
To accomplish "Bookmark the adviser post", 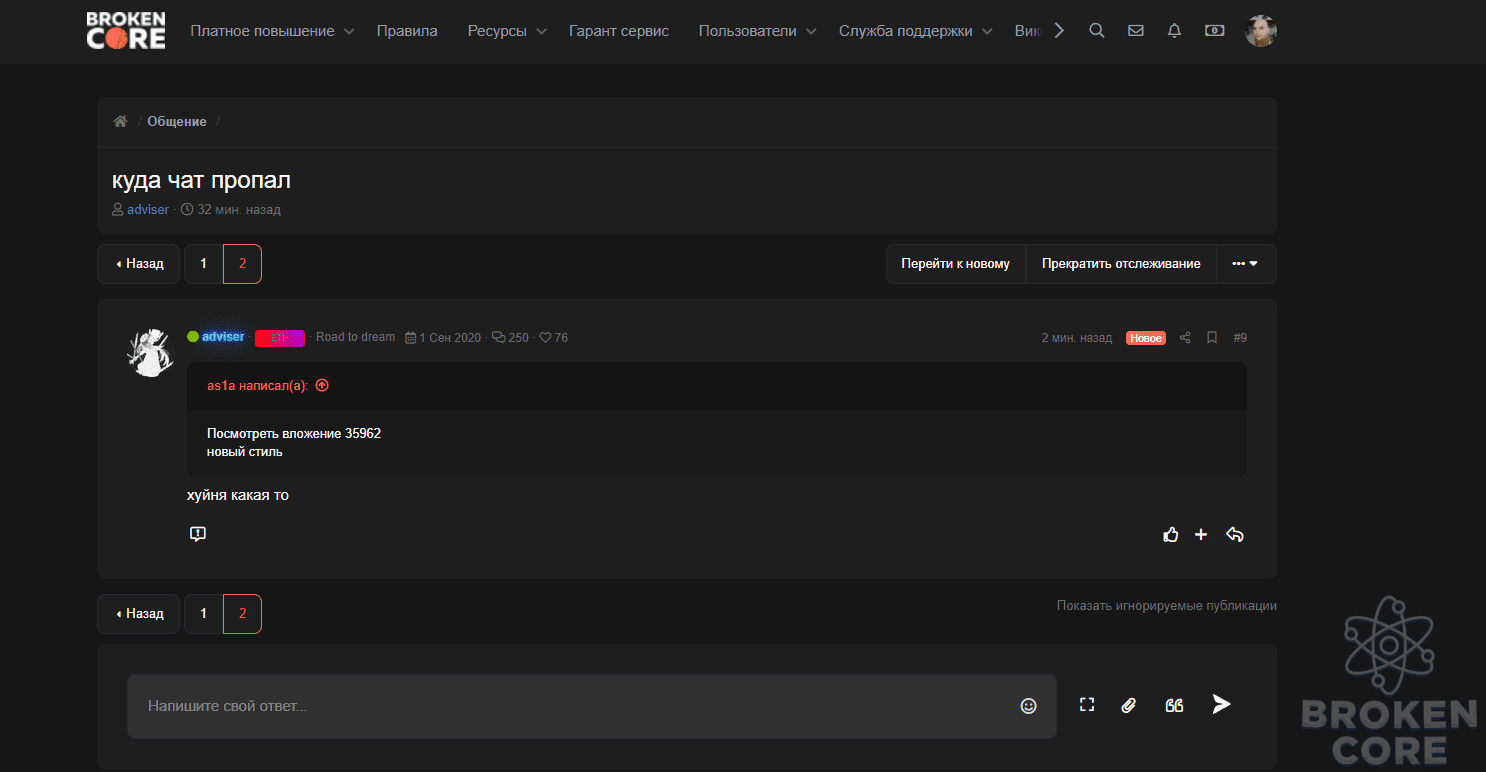I will tap(1212, 338).
